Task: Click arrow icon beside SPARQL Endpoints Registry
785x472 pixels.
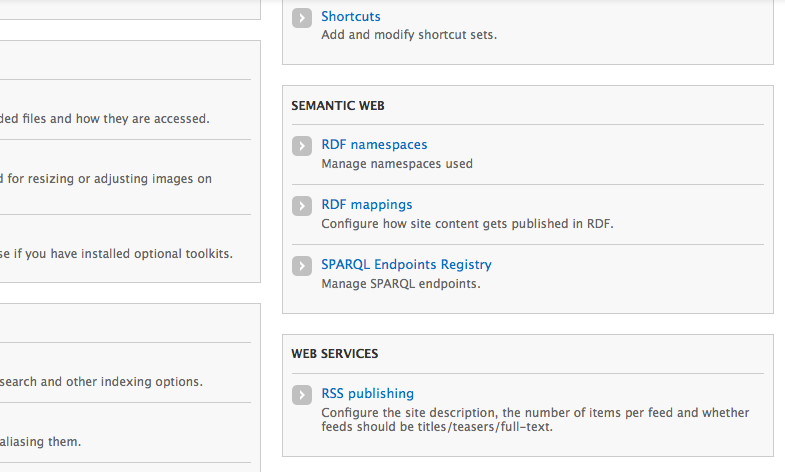Action: click(x=302, y=266)
